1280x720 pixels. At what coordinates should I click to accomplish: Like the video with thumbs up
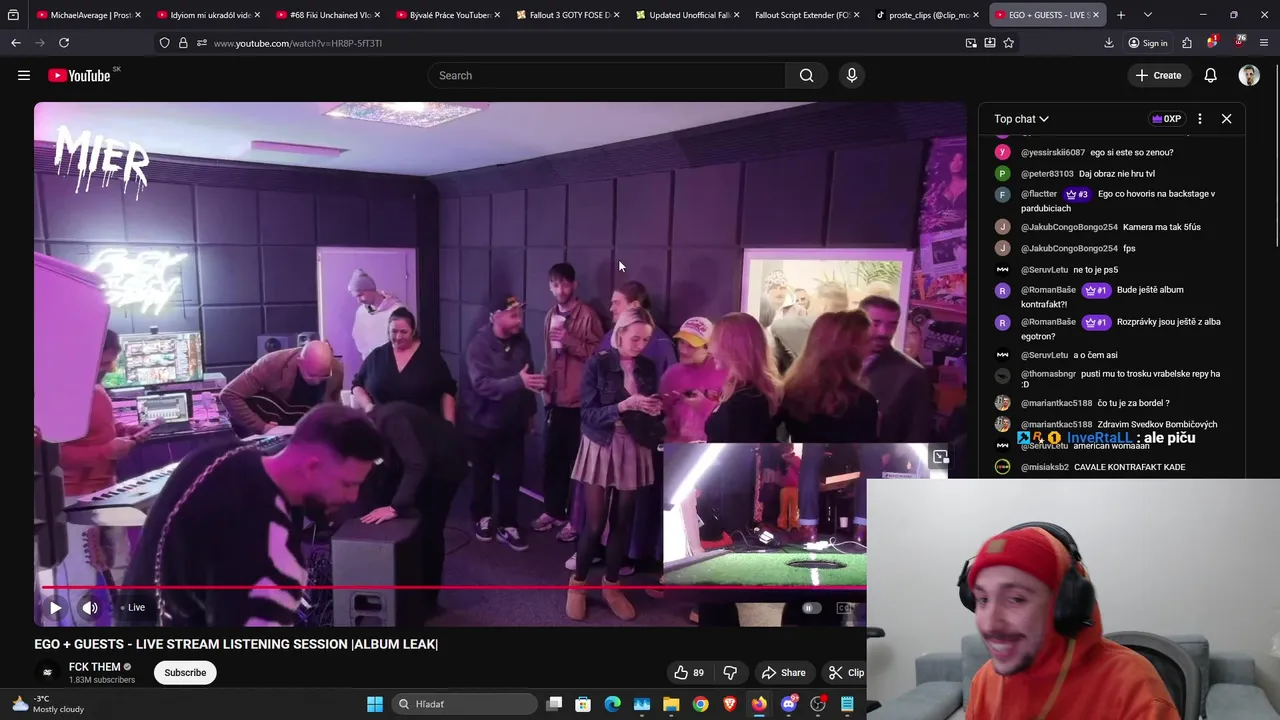[688, 673]
